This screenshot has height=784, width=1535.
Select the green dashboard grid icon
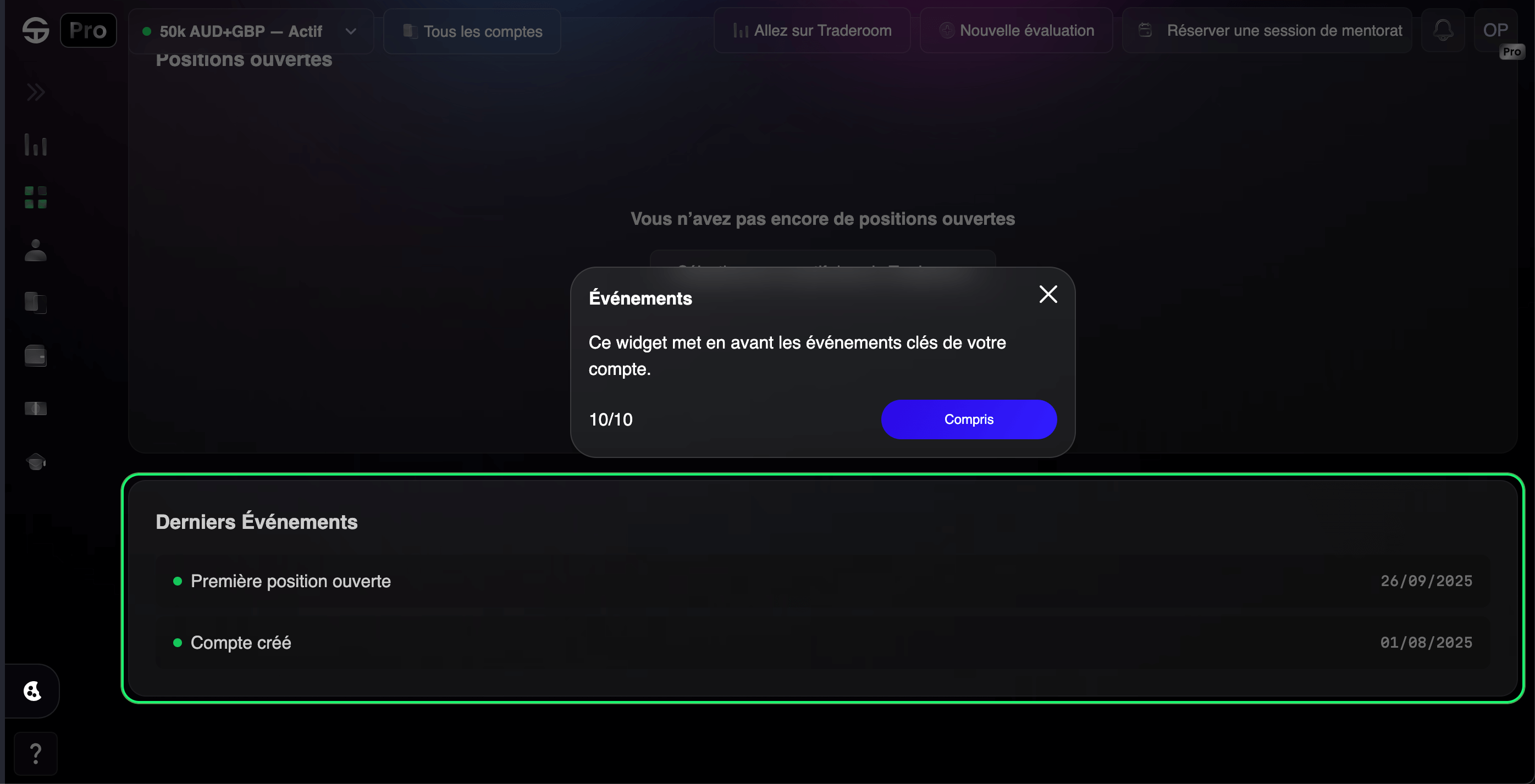[36, 197]
